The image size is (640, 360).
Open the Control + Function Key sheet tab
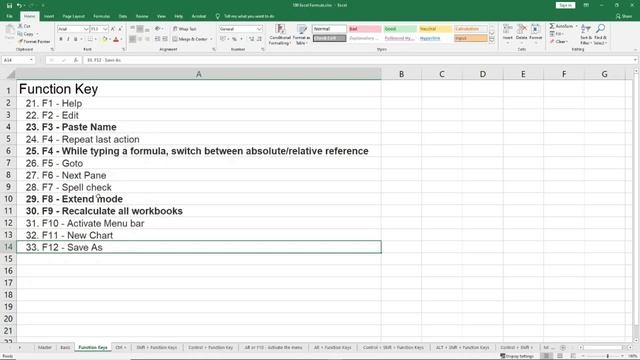211,347
